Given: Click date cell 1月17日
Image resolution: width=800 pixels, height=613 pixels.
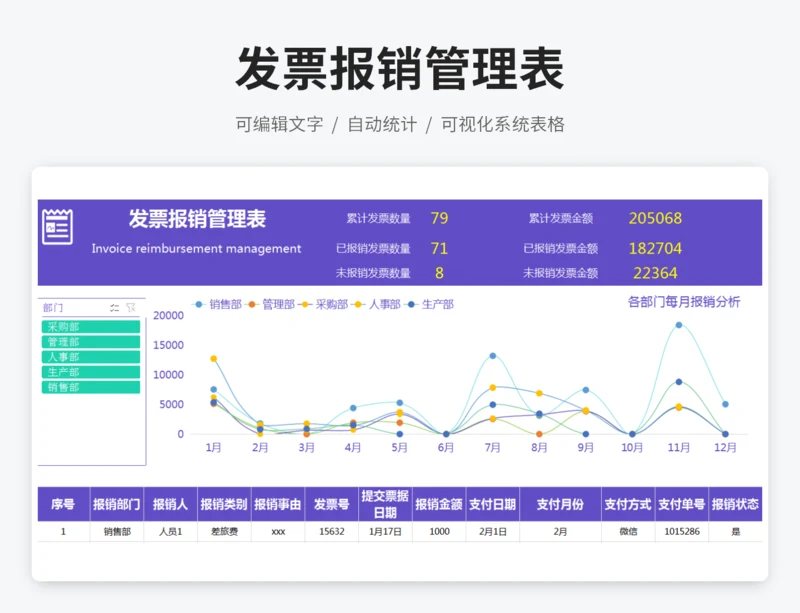Looking at the screenshot, I should [385, 531].
